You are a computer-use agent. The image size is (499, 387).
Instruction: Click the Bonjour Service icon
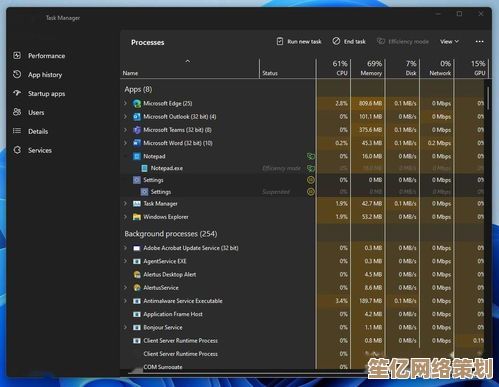137,328
